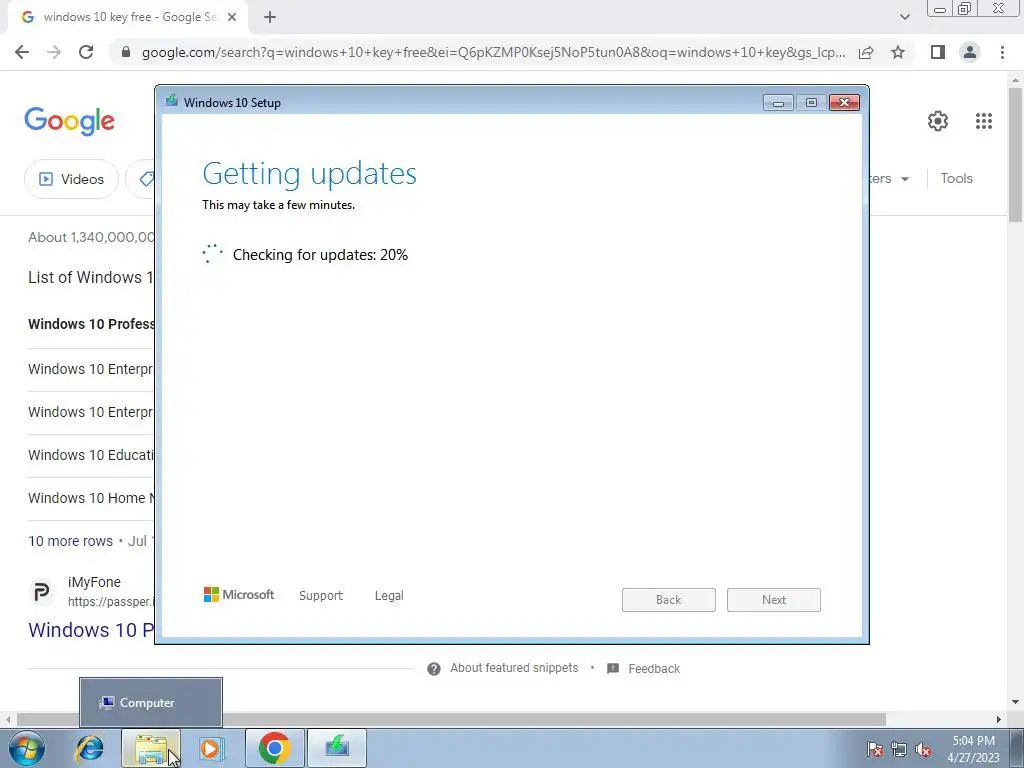Select Videos search filter
1024x768 pixels.
click(x=71, y=179)
